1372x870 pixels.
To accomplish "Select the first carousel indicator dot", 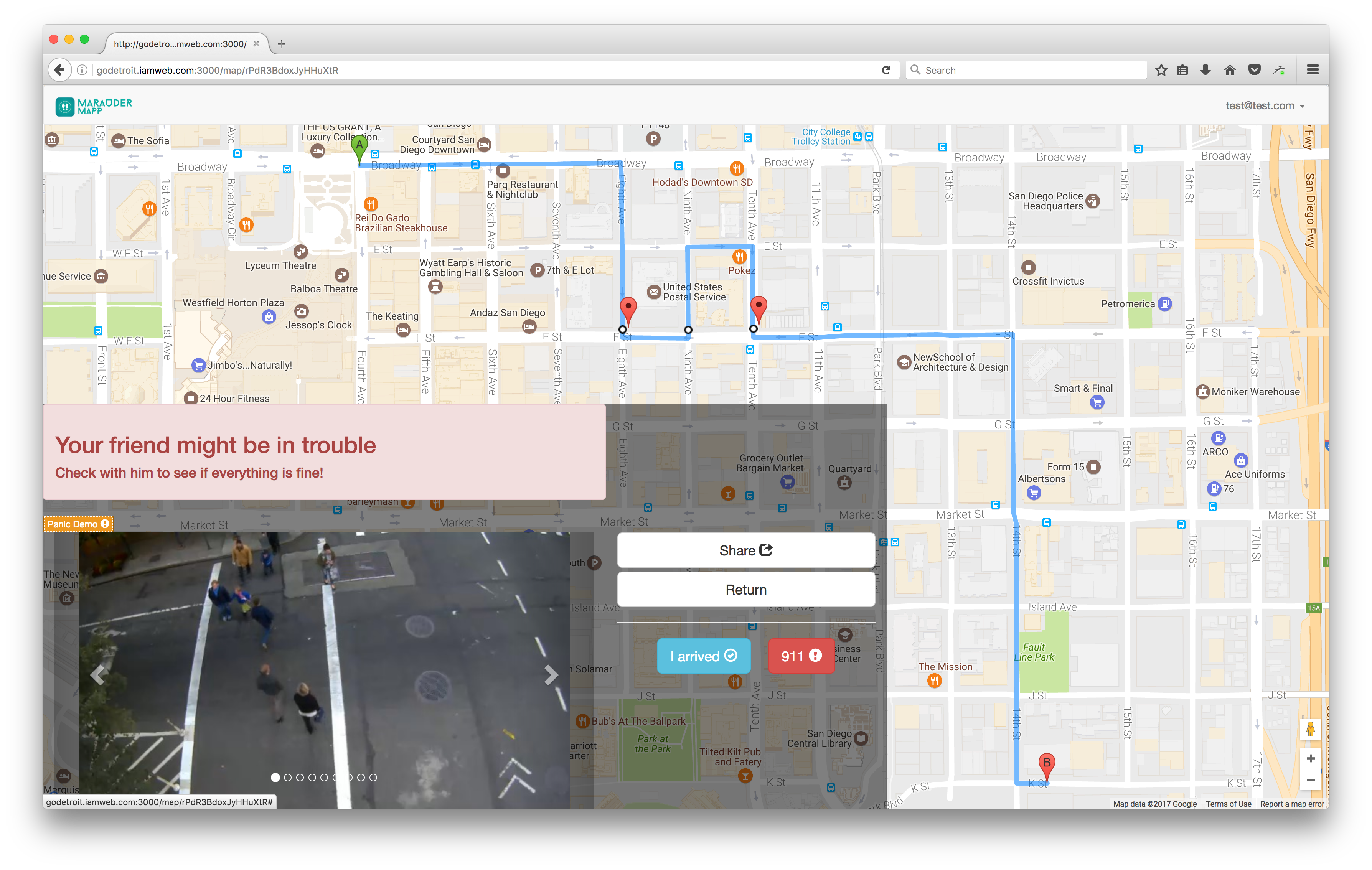I will (275, 777).
